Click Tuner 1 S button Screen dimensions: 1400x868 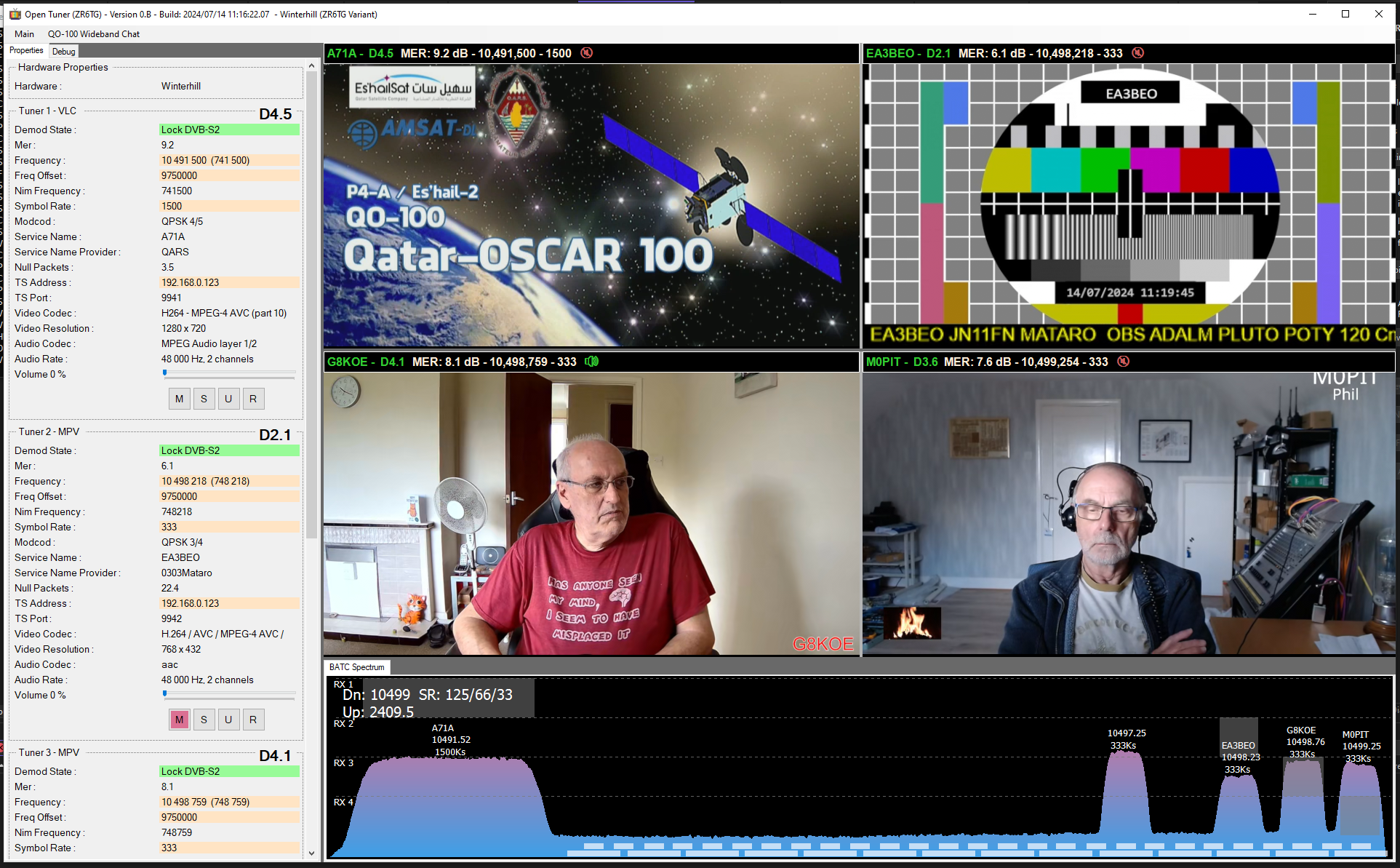point(204,399)
